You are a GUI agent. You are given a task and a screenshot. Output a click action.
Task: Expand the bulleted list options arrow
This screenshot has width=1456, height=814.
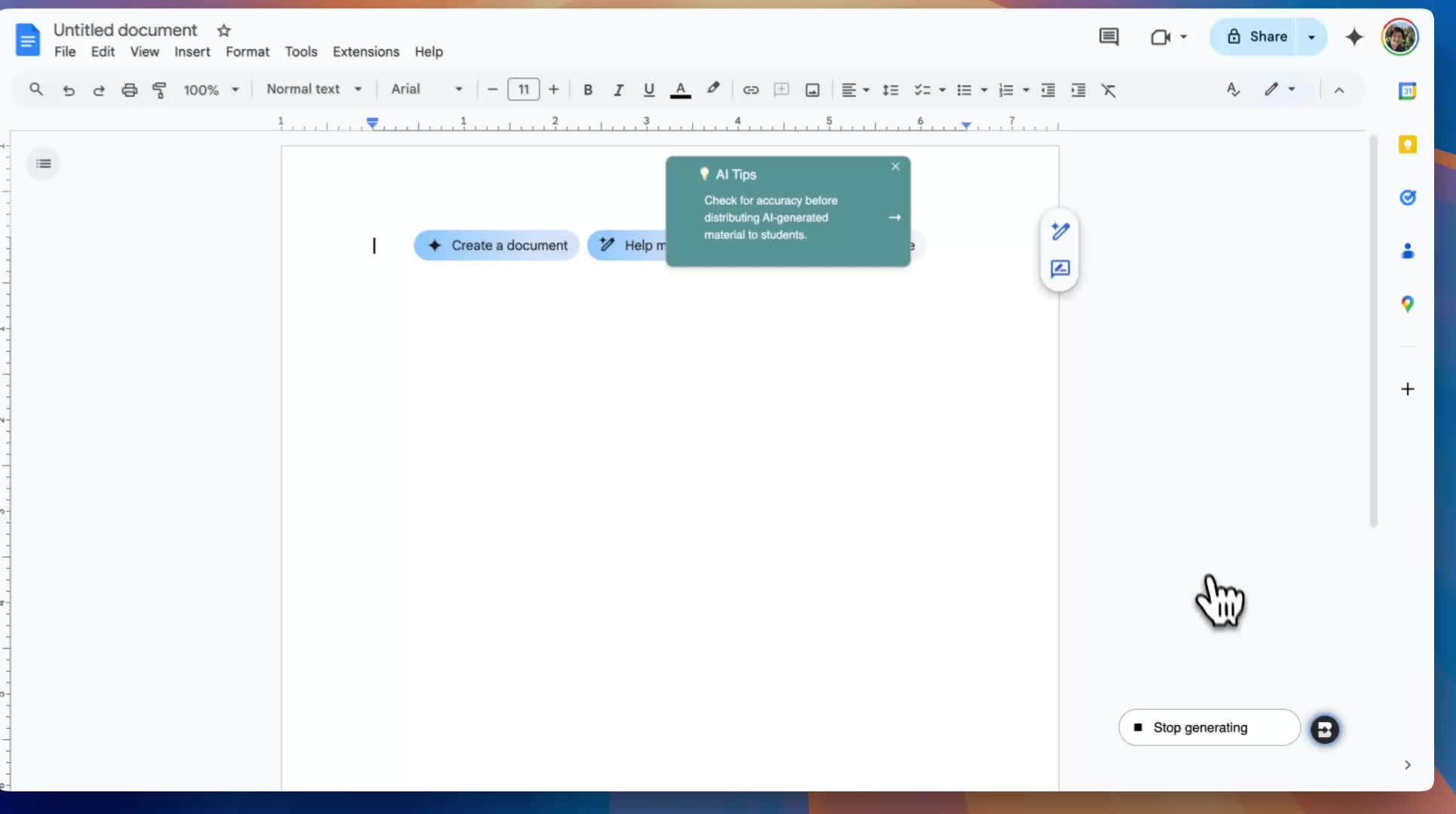tap(984, 90)
